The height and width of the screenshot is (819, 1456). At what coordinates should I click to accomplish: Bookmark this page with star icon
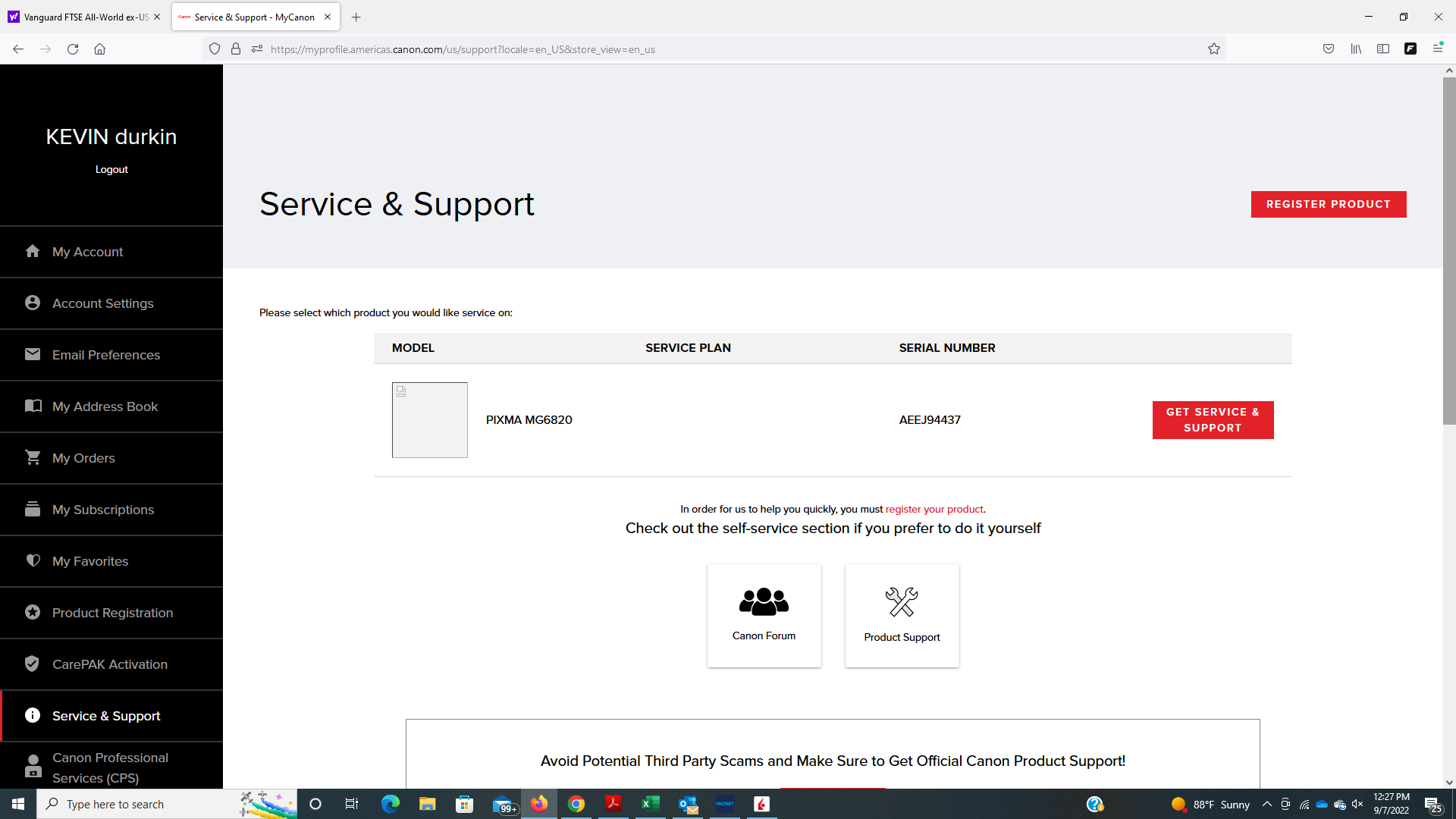pyautogui.click(x=1214, y=49)
